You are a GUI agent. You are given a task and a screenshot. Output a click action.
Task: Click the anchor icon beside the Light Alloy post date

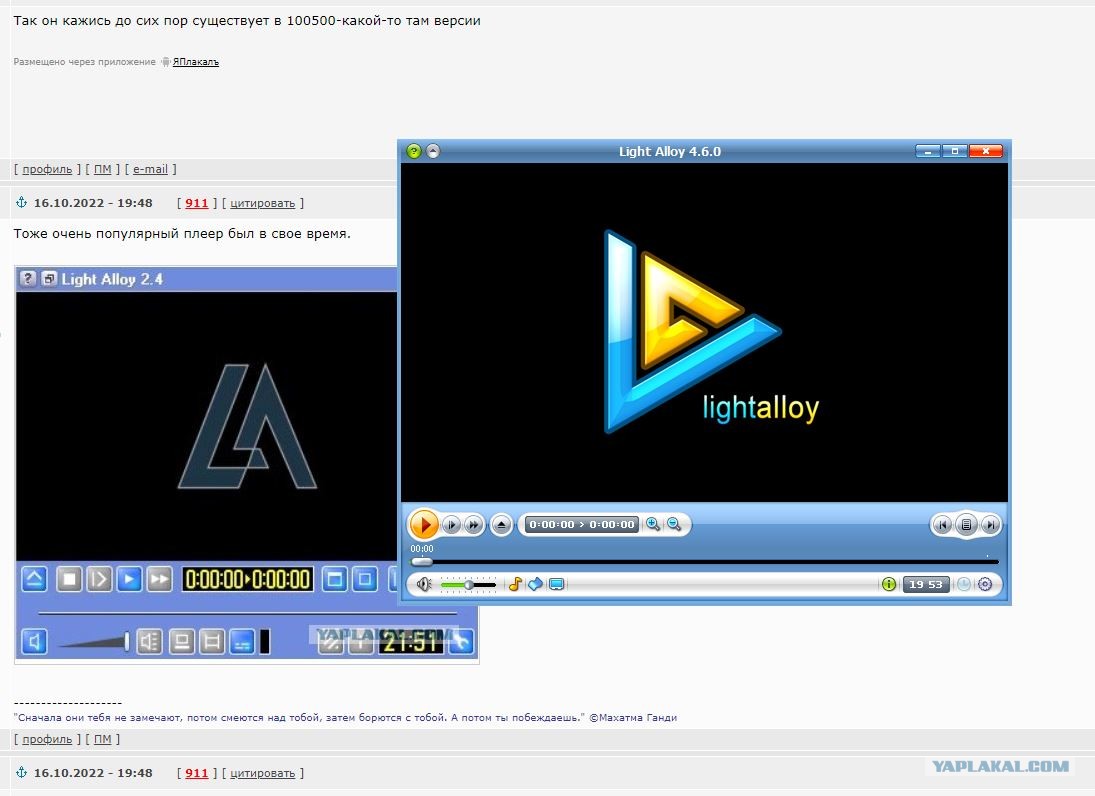[x=22, y=202]
